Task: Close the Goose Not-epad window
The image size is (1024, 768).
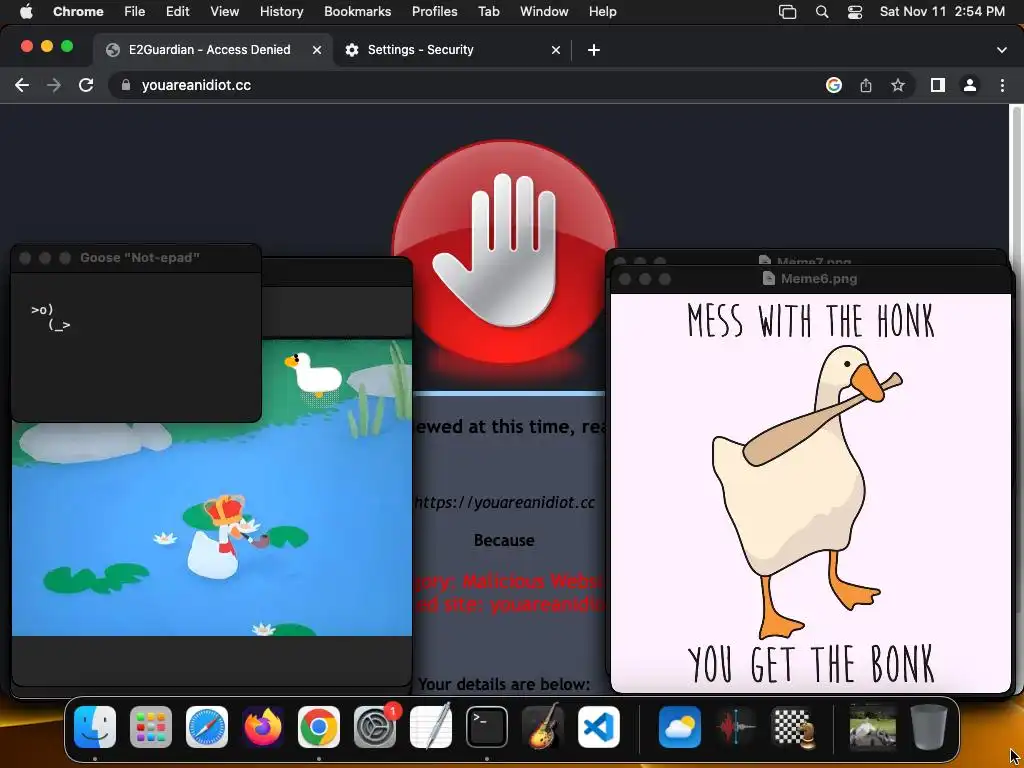Action: 25,258
